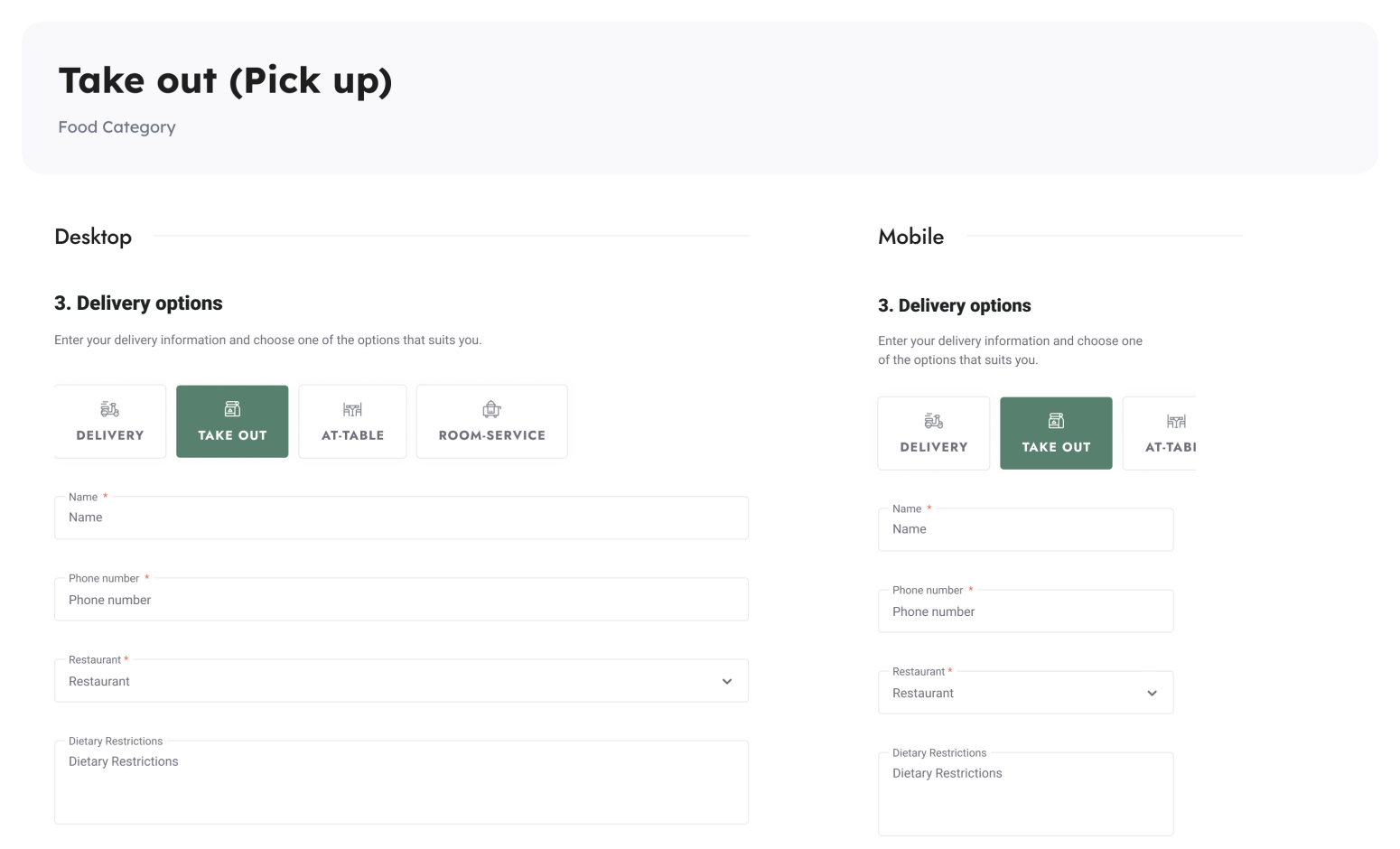Viewport: 1400px width, 849px height.
Task: Click the scooter icon in Desktop Delivery option
Action: [x=110, y=409]
